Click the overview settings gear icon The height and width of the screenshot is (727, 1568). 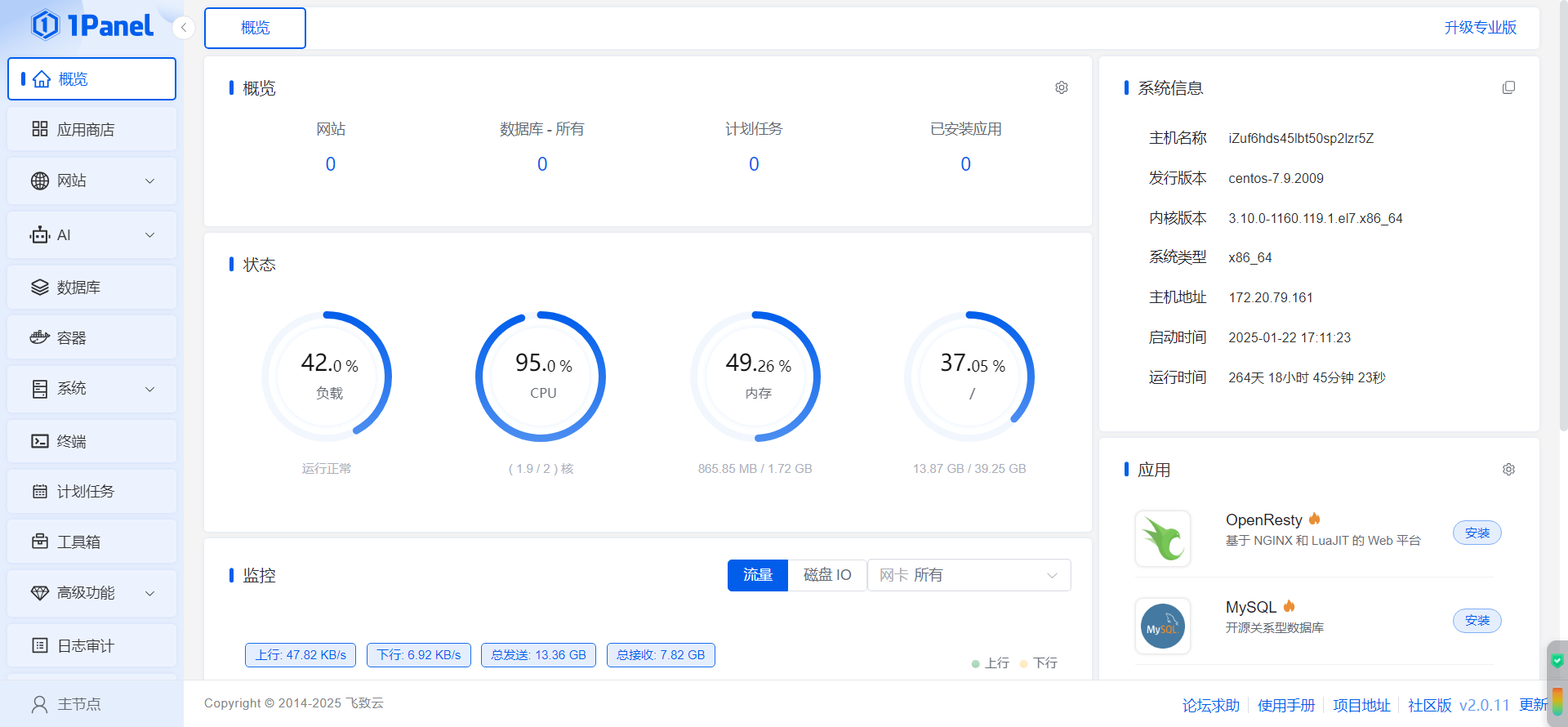(x=1061, y=87)
